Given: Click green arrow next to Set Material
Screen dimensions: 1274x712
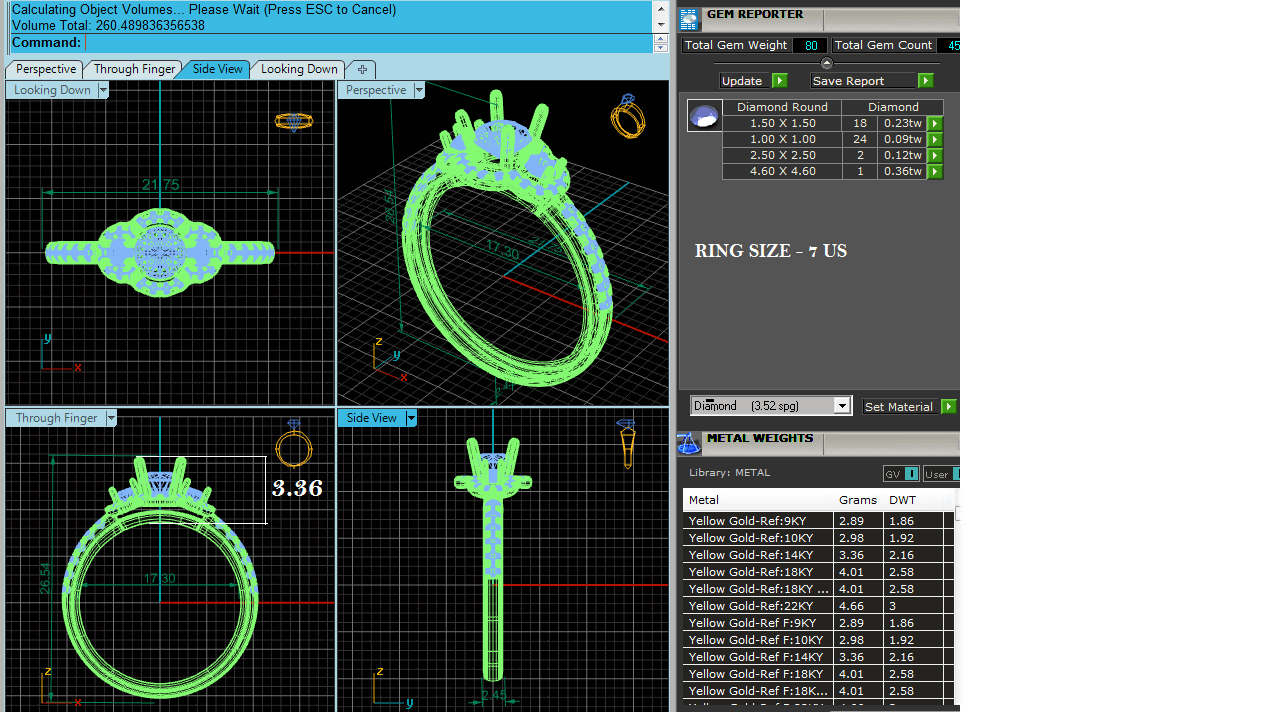Looking at the screenshot, I should coord(948,407).
